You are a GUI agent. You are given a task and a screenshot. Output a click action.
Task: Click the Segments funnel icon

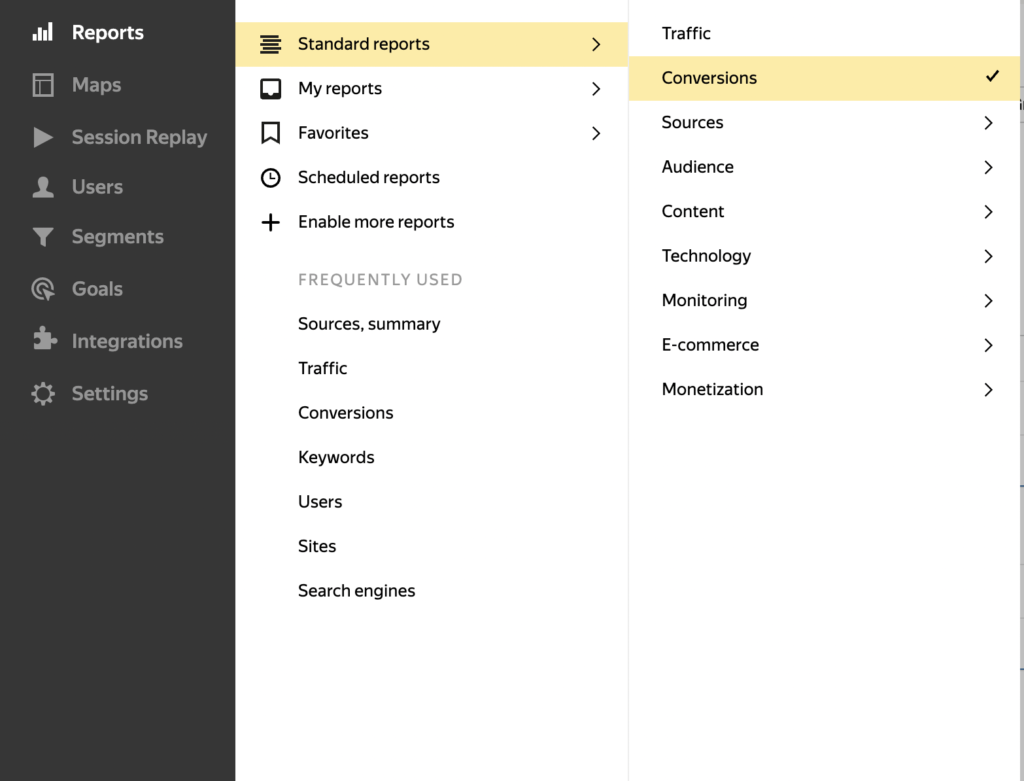pyautogui.click(x=42, y=236)
